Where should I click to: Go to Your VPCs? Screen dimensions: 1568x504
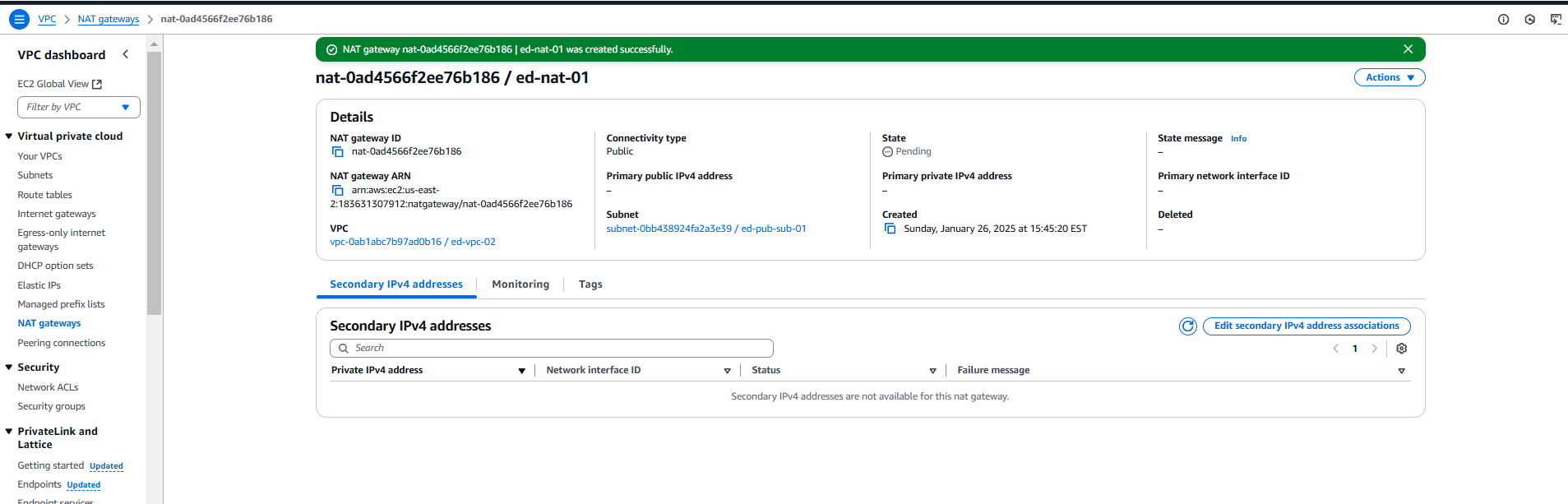tap(40, 156)
